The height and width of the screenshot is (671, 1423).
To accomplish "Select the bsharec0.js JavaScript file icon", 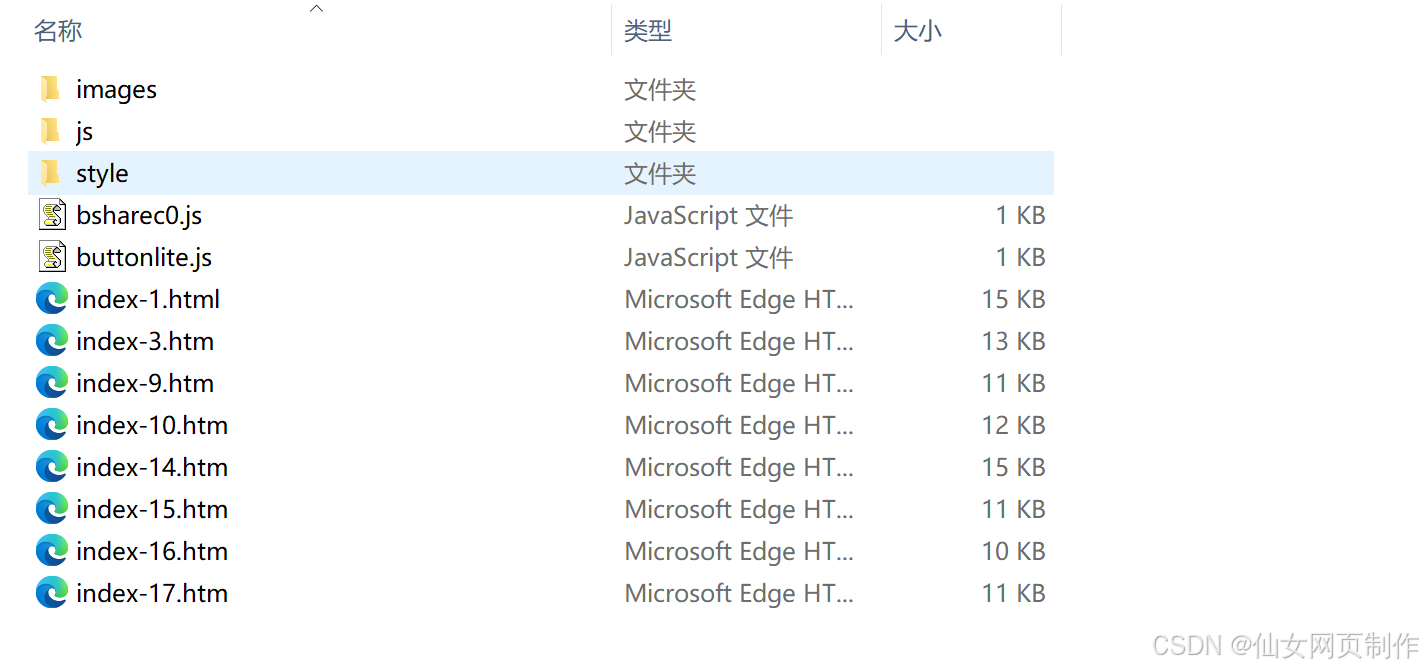I will point(52,214).
